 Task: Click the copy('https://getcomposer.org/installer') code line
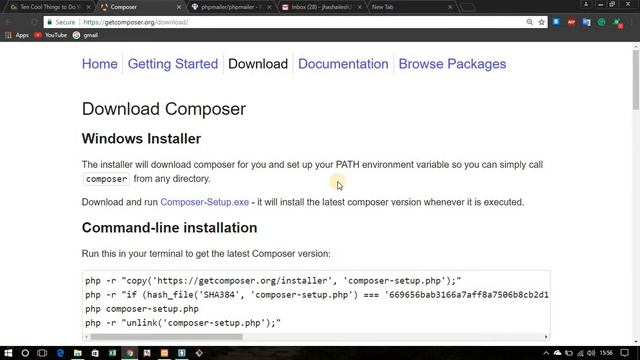tap(273, 281)
